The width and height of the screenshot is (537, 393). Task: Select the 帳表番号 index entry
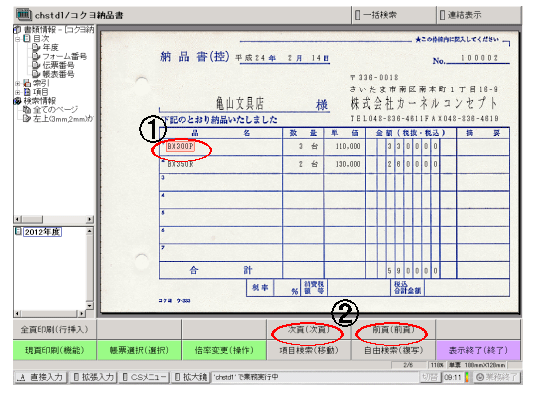tap(53, 74)
